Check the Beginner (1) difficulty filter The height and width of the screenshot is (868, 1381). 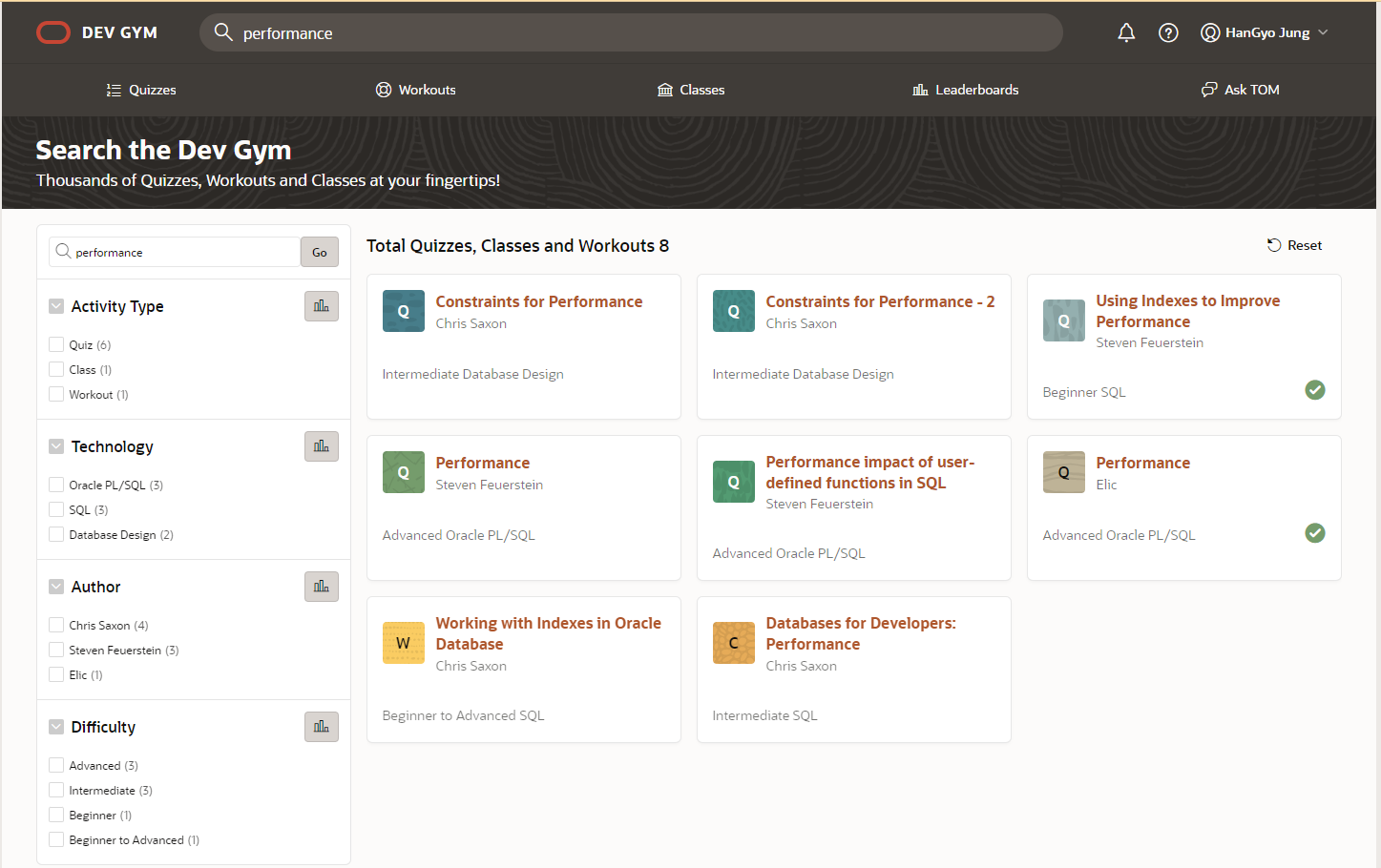56,815
